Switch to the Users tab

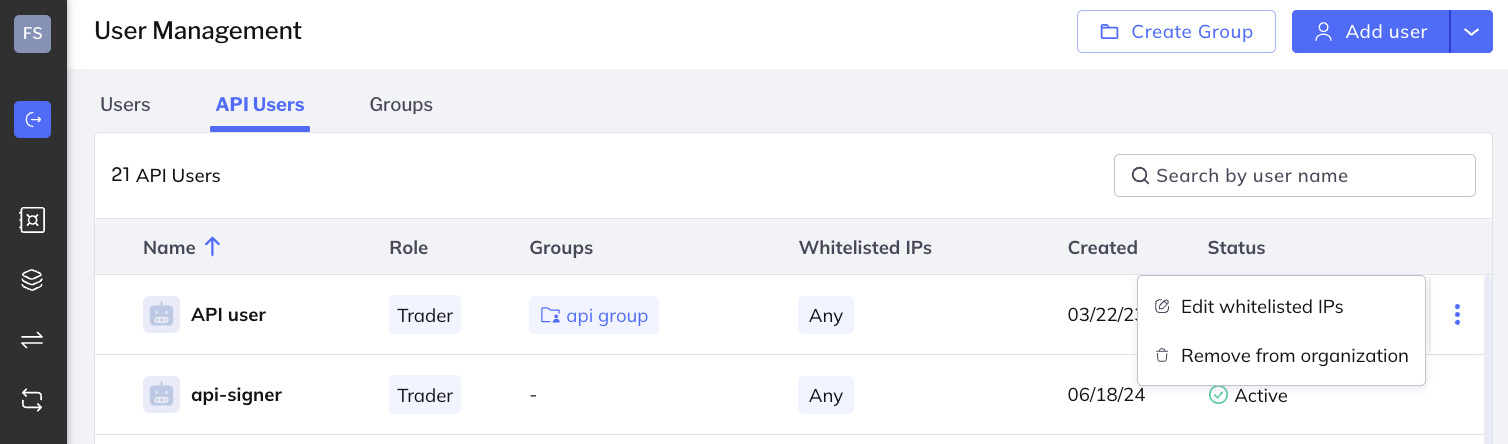click(x=125, y=104)
